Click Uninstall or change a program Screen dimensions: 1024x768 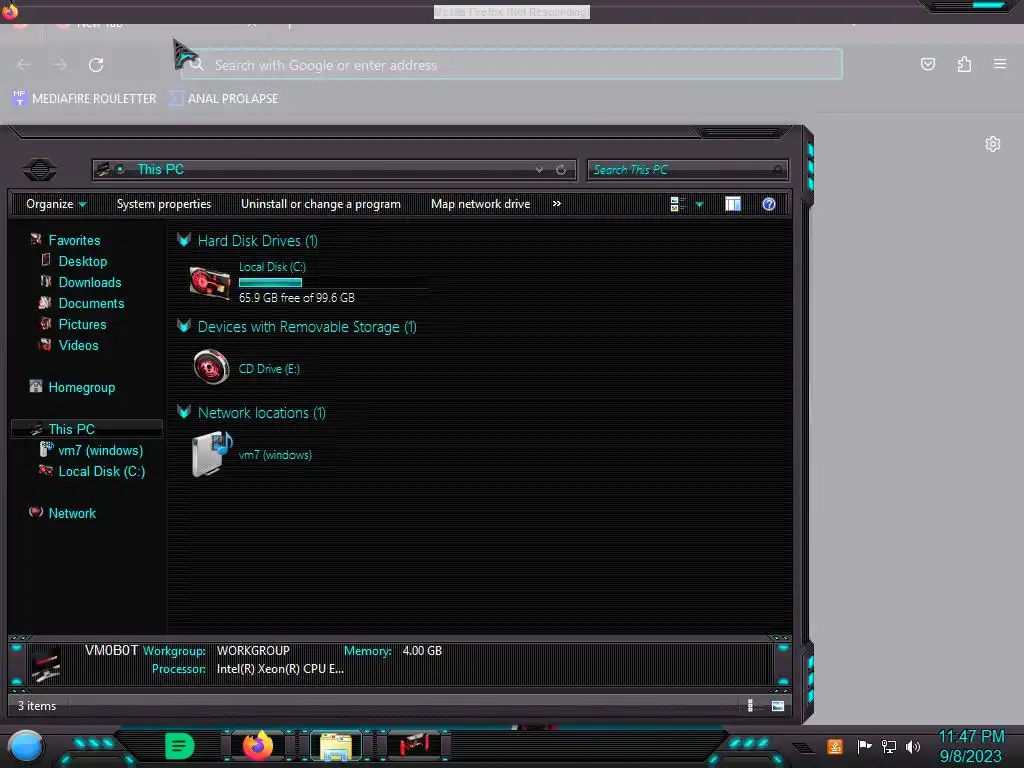(x=321, y=204)
